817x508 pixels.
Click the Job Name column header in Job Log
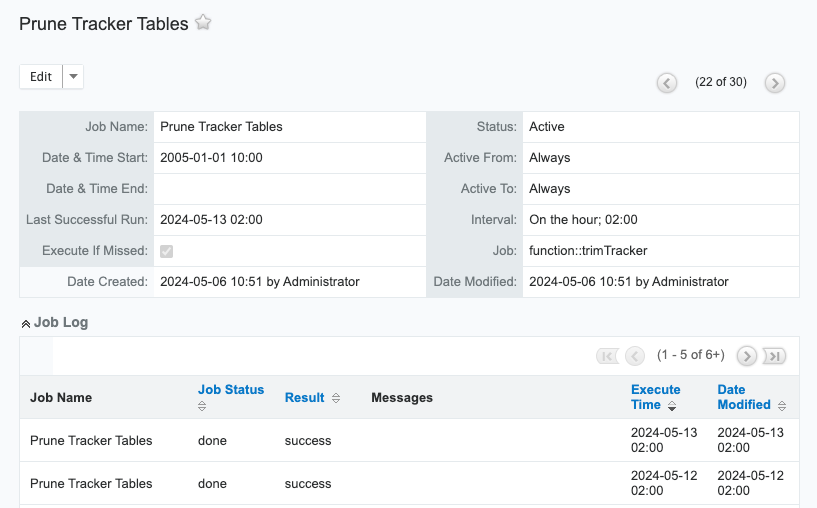tap(61, 398)
